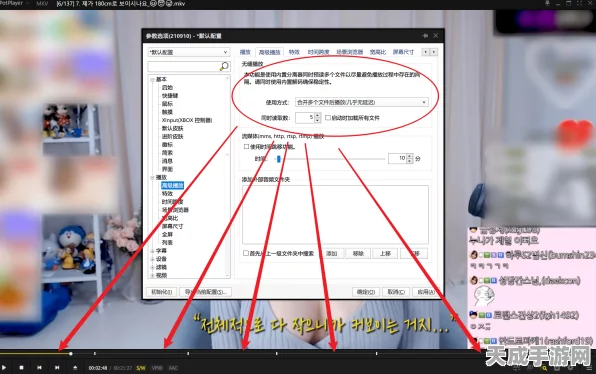Viewport: 596px width, 374px height.
Task: Click the magnifier icon in preferences search
Action: (224, 66)
